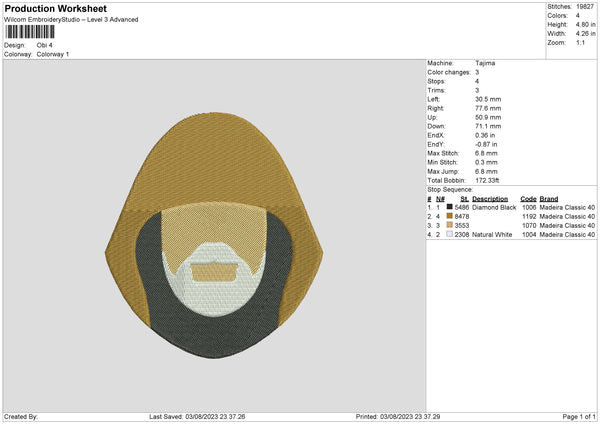Click the Page 1 of 1 footer text
This screenshot has width=600, height=424.
coord(574,416)
